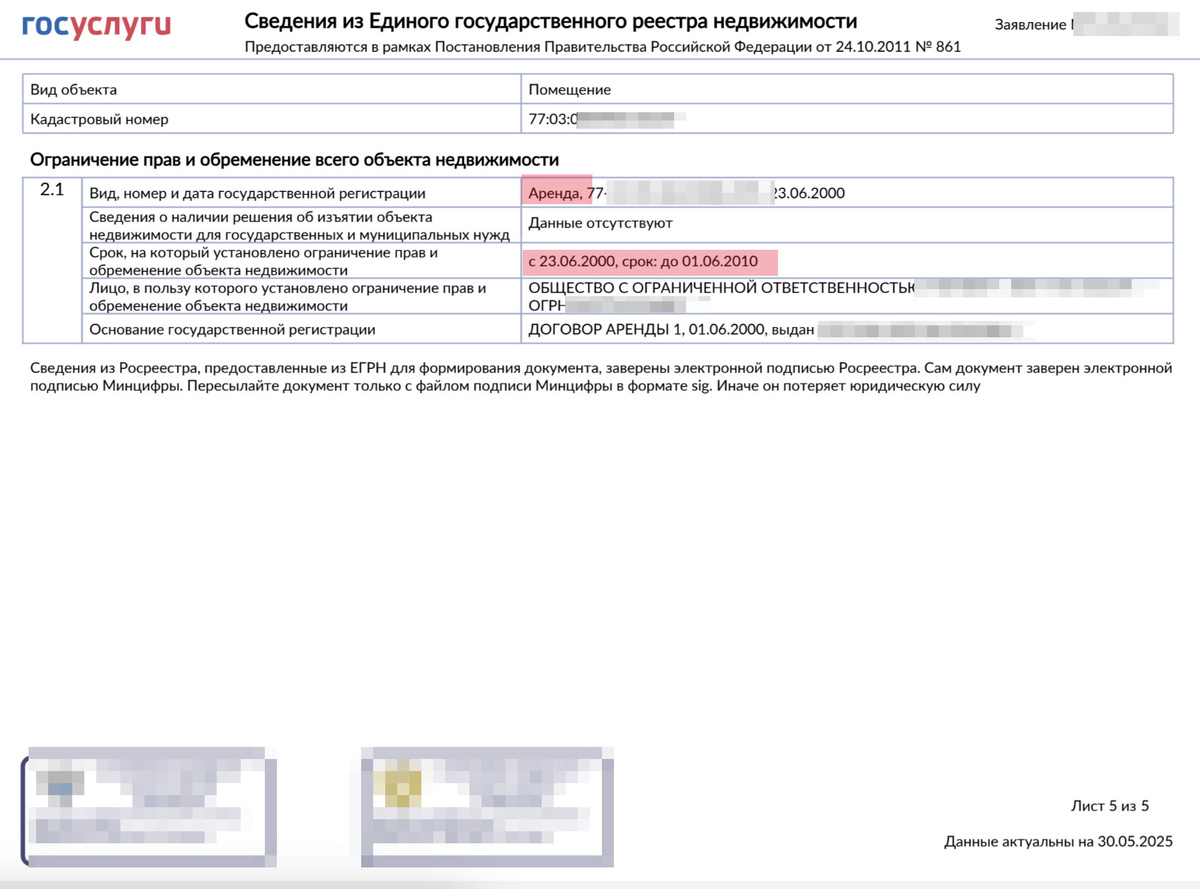Viewport: 1200px width, 889px height.
Task: Click the row number 2.1
Action: pyautogui.click(x=52, y=191)
